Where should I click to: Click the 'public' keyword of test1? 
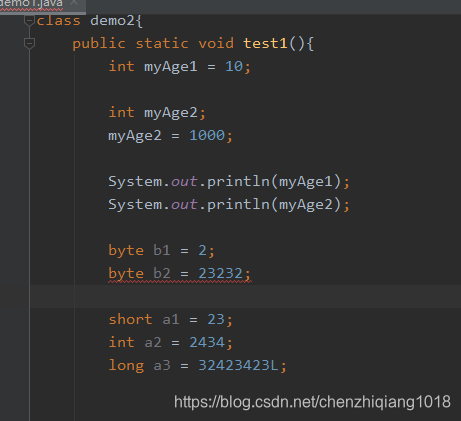click(x=99, y=44)
